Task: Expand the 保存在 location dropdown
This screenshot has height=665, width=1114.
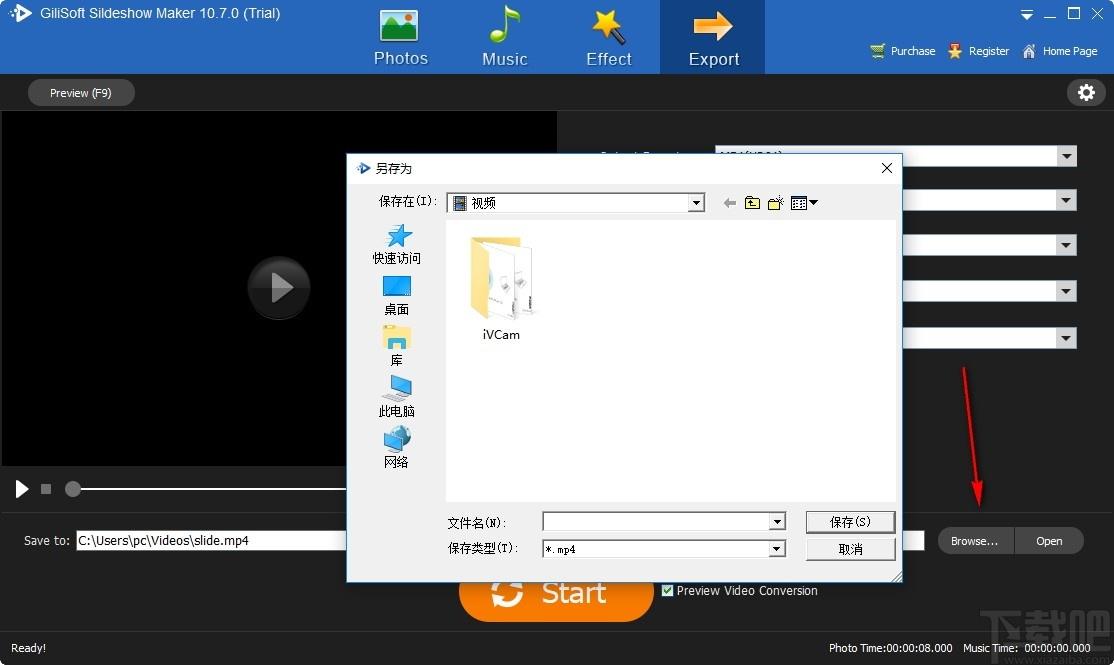Action: [x=696, y=203]
